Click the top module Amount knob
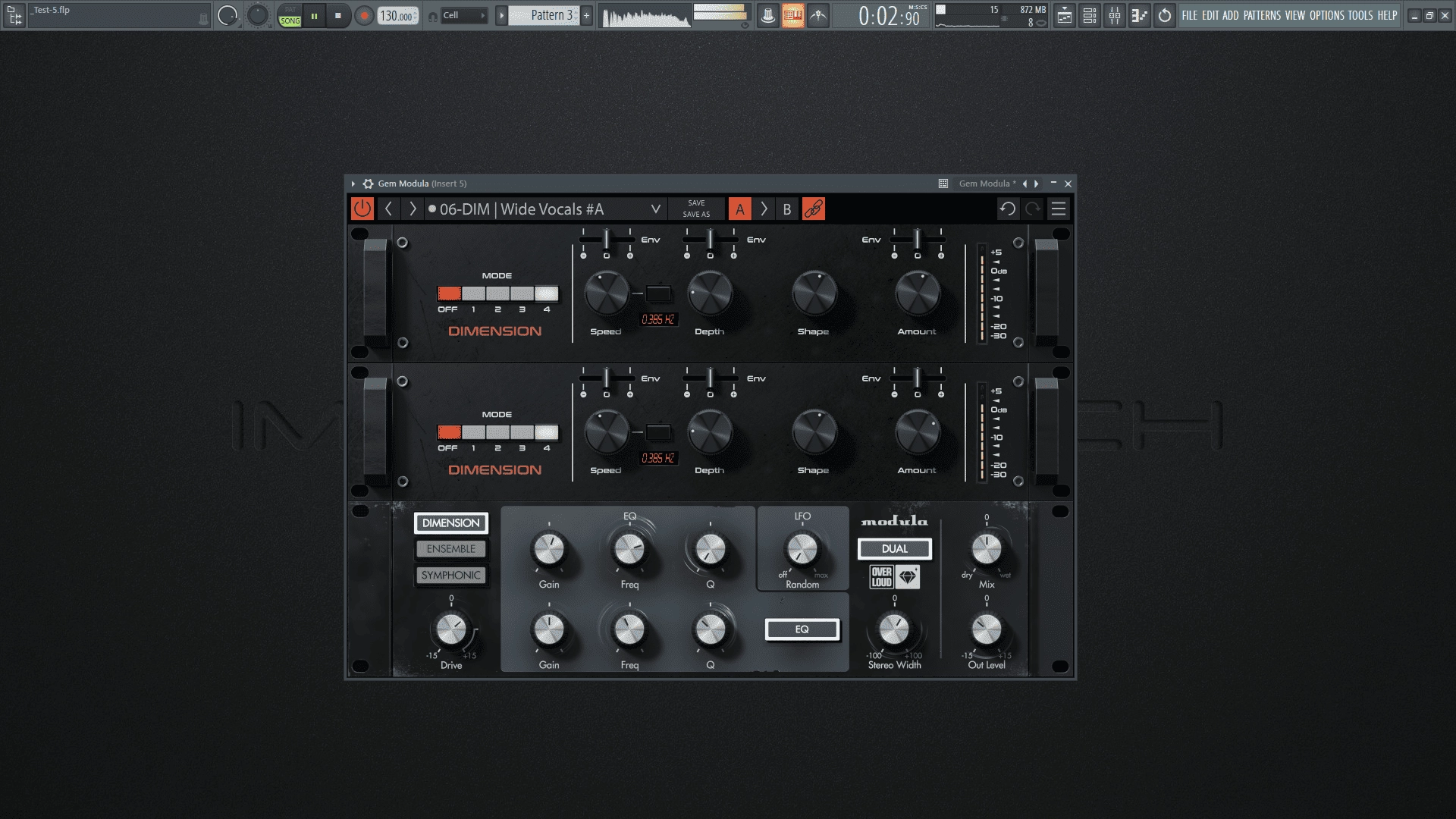This screenshot has width=1456, height=819. click(x=918, y=293)
